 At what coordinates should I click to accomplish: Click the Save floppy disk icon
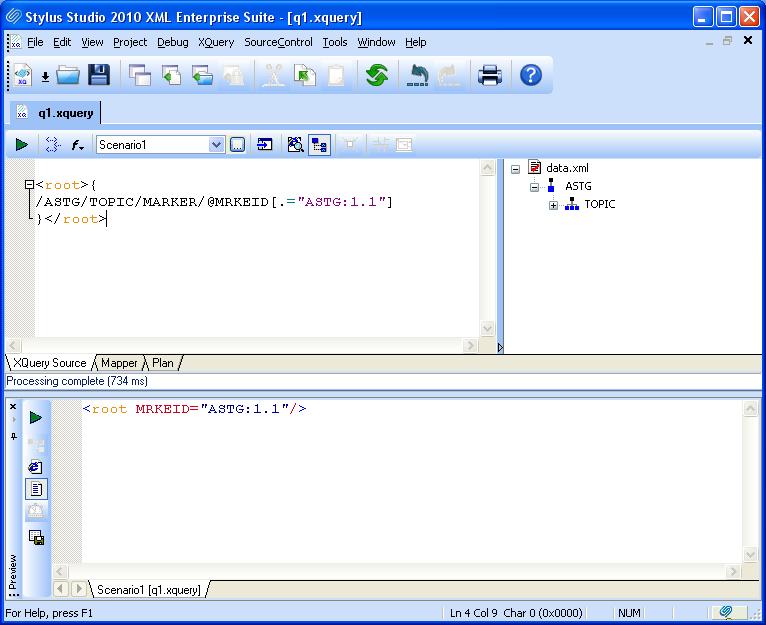coord(99,75)
